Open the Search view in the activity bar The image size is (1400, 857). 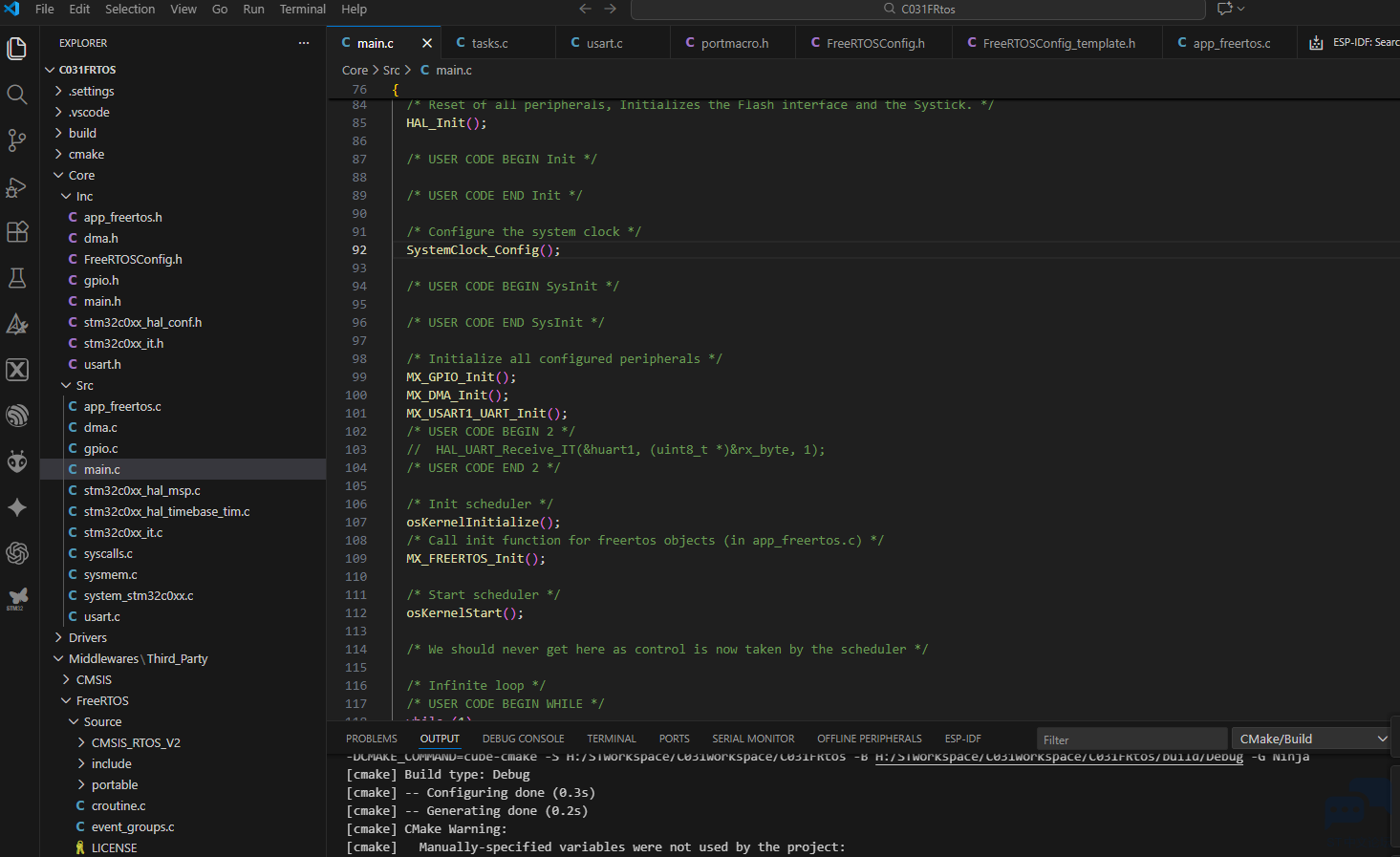(16, 95)
